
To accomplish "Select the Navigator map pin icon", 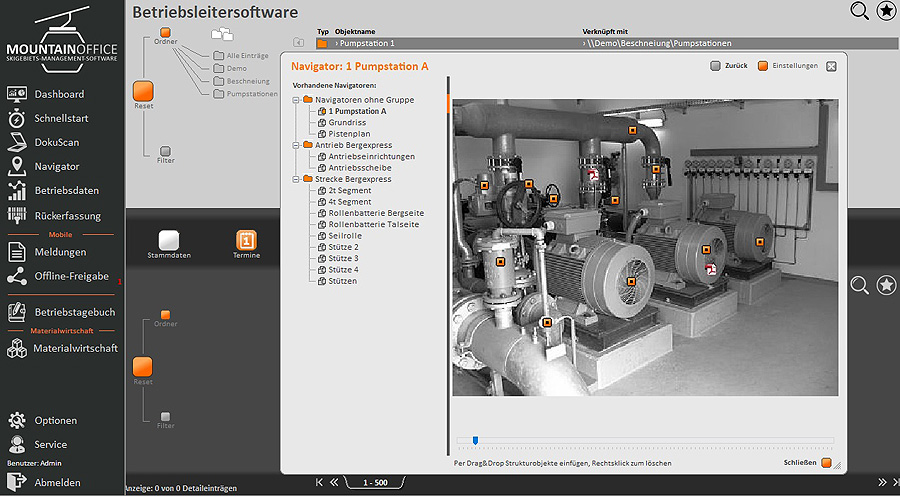I will coord(17,166).
